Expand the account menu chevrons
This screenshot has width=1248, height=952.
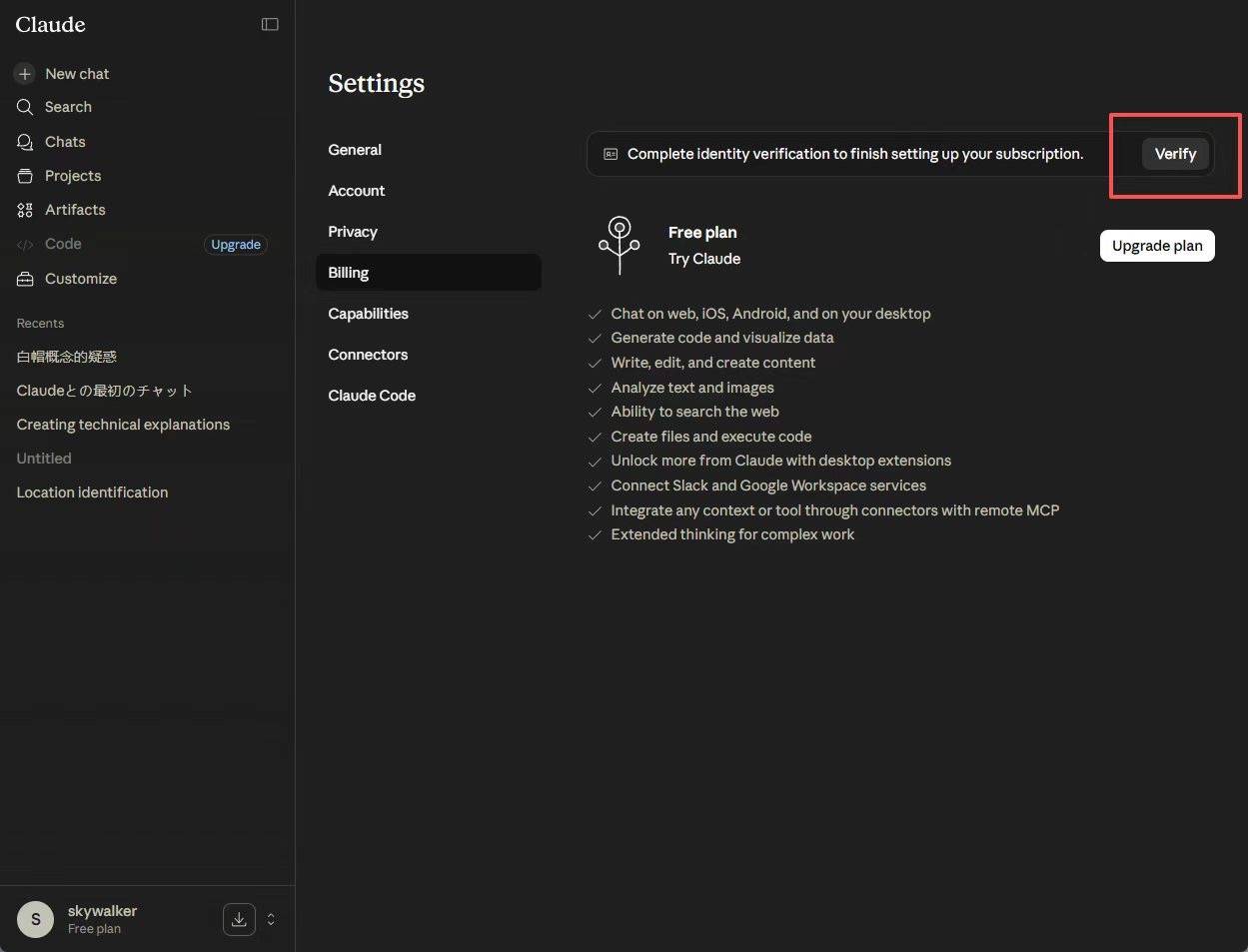[x=271, y=919]
